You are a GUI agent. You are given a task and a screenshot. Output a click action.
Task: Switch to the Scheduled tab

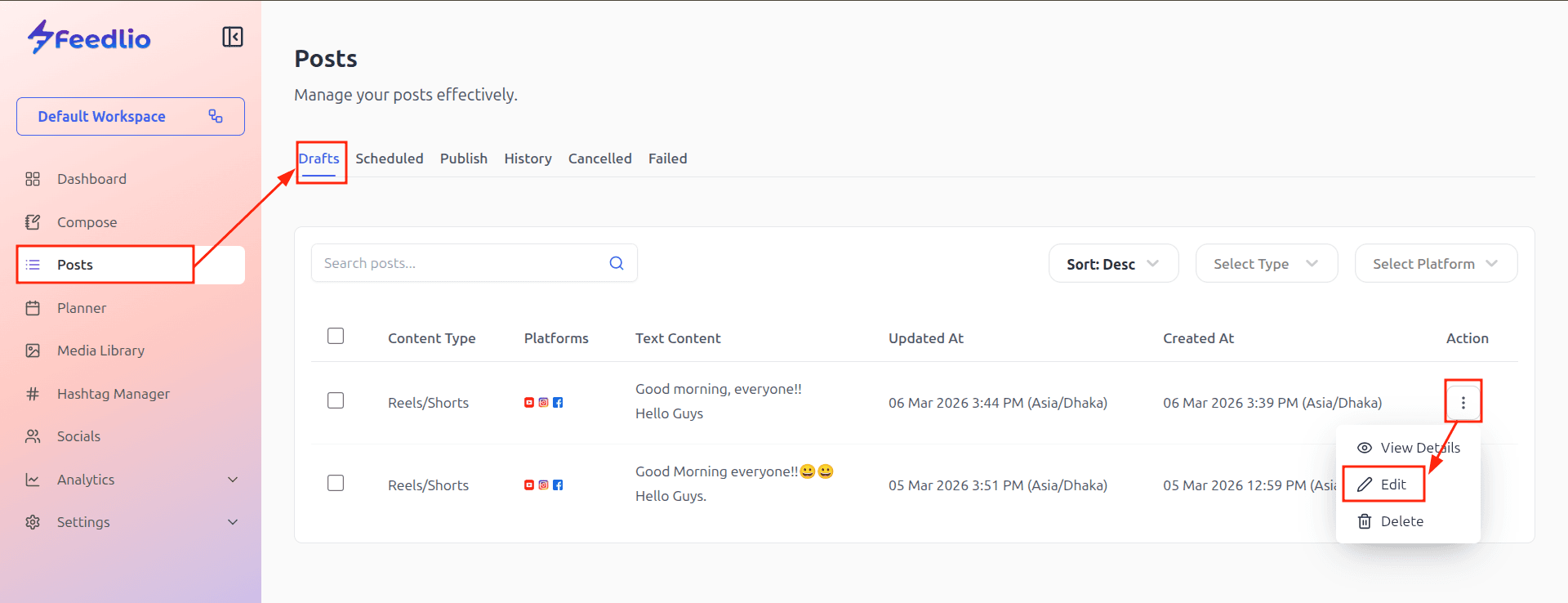click(389, 159)
